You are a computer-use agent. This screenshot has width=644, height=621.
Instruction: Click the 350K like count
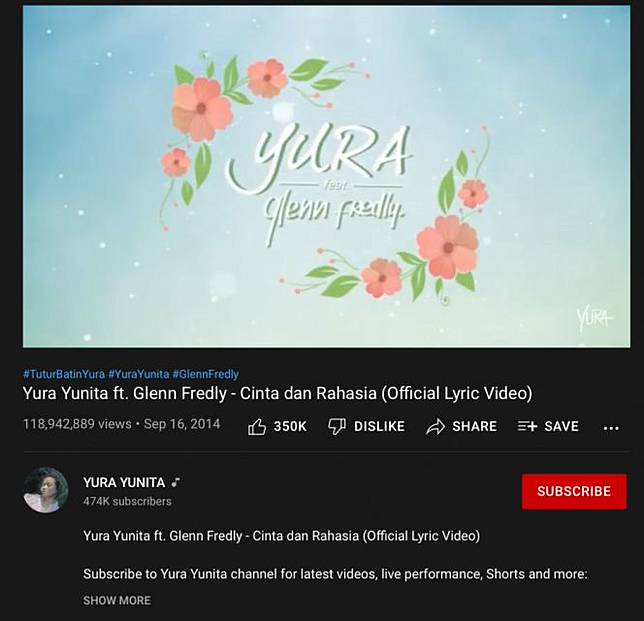tap(290, 426)
